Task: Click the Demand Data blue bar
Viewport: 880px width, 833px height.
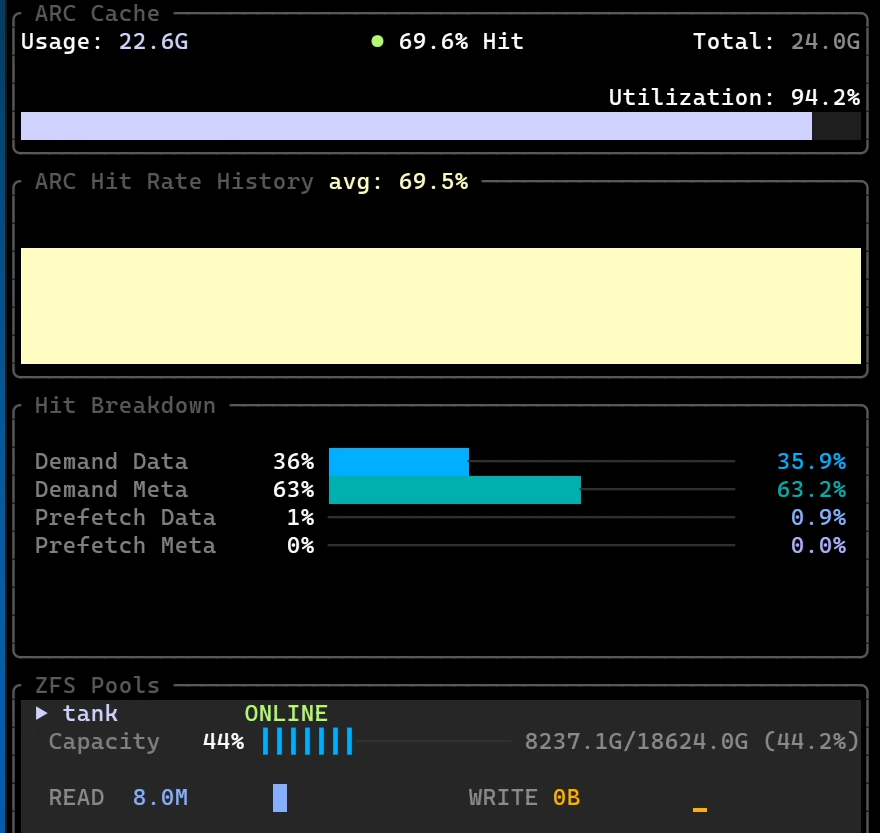Action: (x=398, y=461)
